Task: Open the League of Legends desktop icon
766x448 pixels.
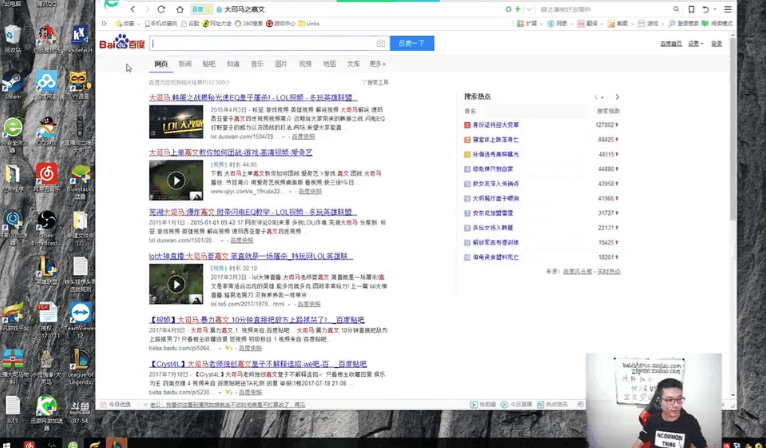Action: 79,366
